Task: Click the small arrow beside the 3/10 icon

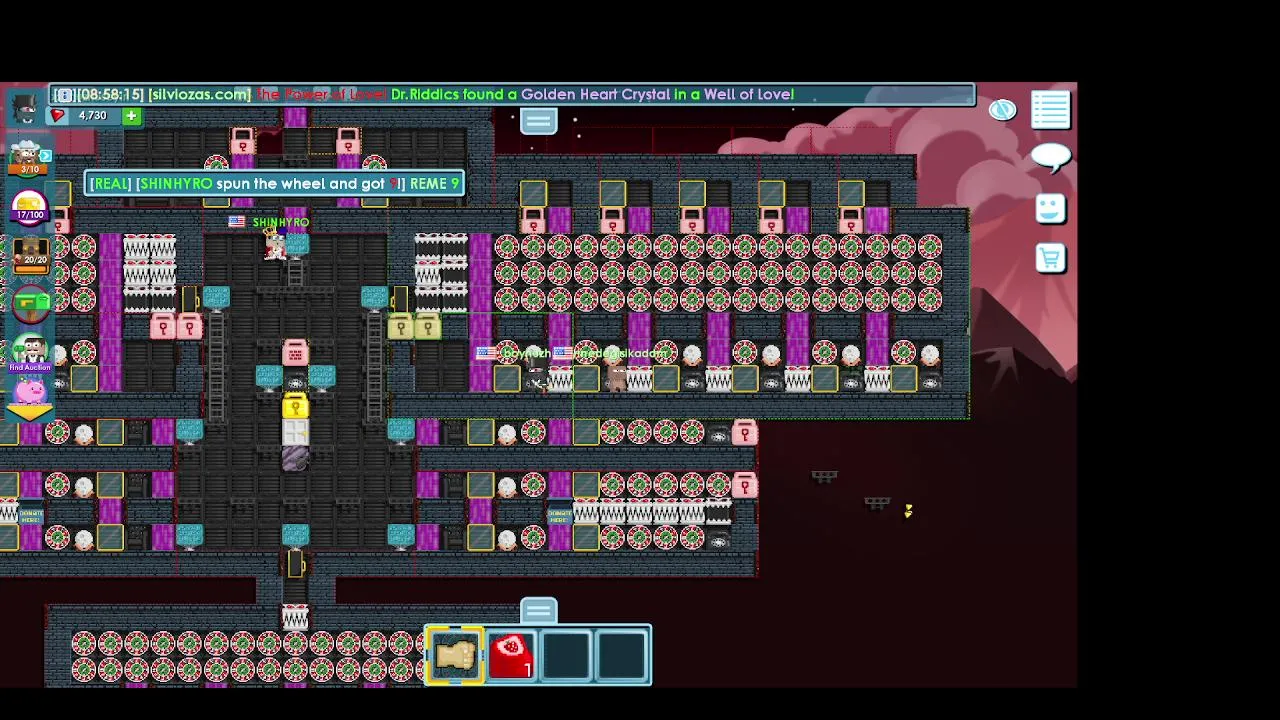Action: tap(46, 156)
